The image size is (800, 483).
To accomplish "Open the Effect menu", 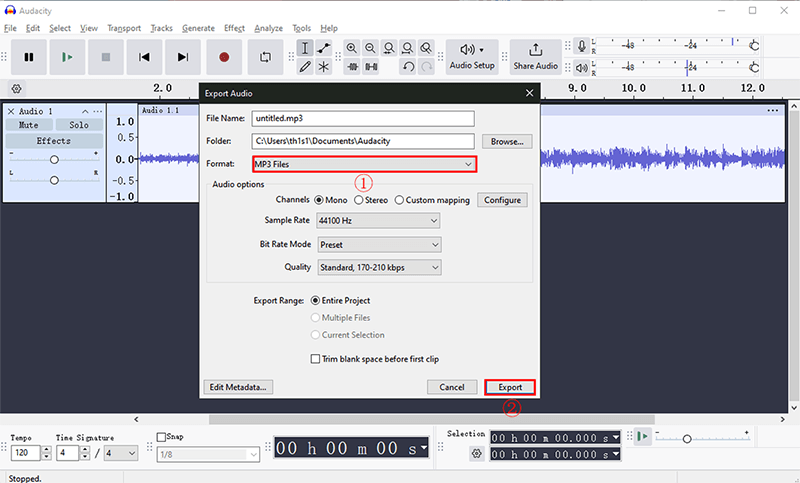I will coord(234,28).
